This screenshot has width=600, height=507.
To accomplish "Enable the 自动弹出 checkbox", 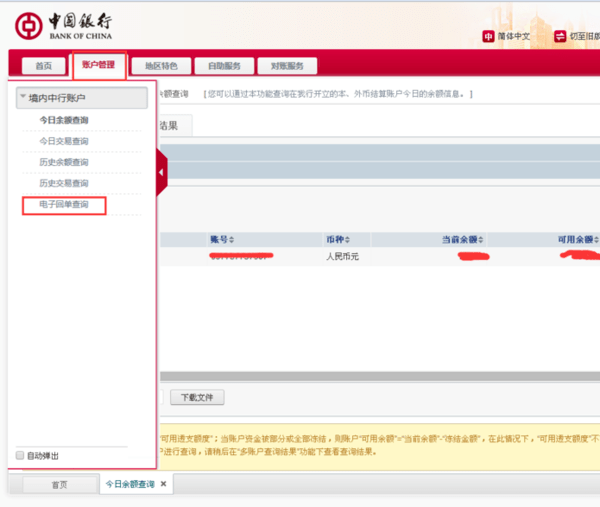I will click(x=20, y=456).
